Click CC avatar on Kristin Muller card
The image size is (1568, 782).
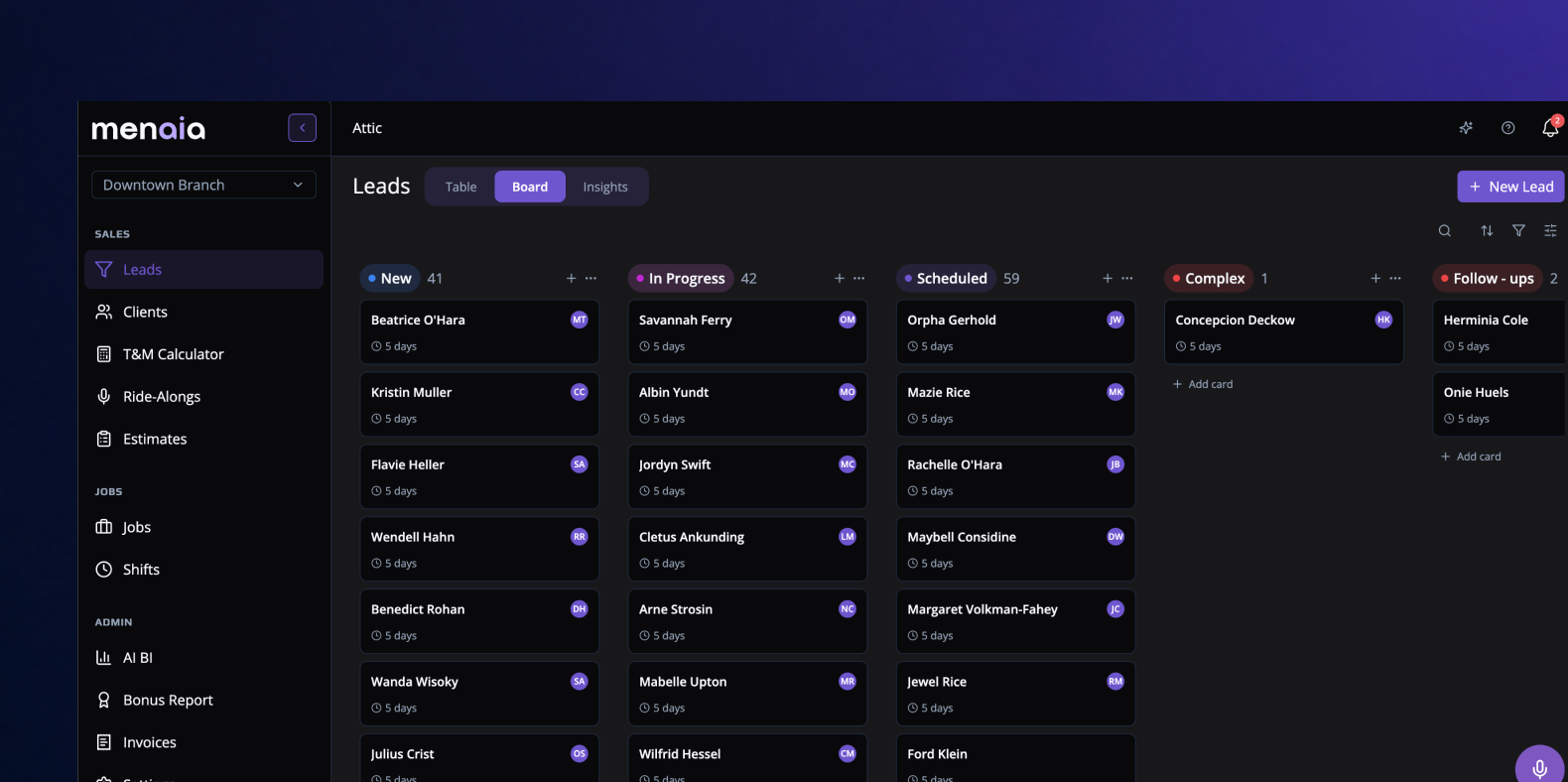(580, 392)
